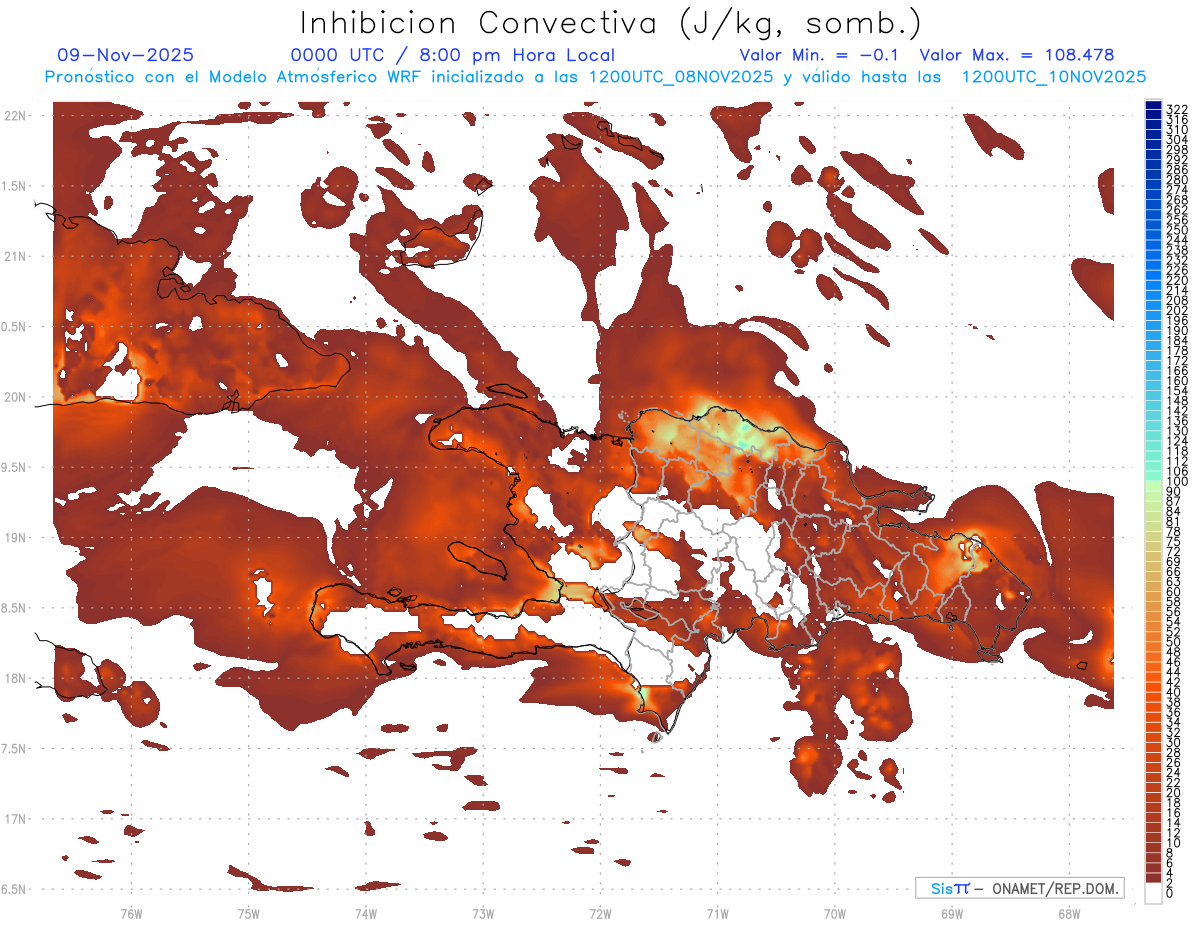This screenshot has width=1200, height=927.
Task: Click the "74W" longitude label
Action: click(365, 913)
